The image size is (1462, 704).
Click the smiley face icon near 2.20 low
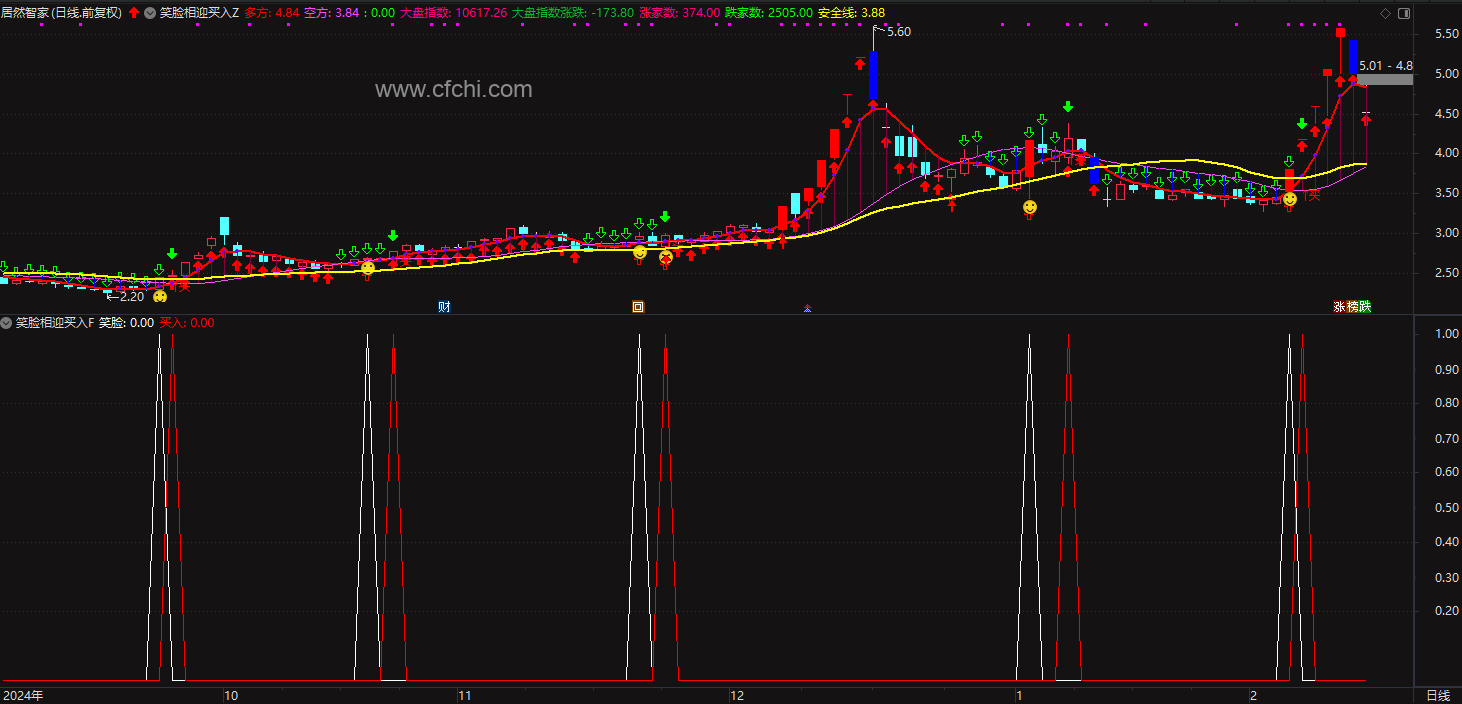[x=160, y=296]
